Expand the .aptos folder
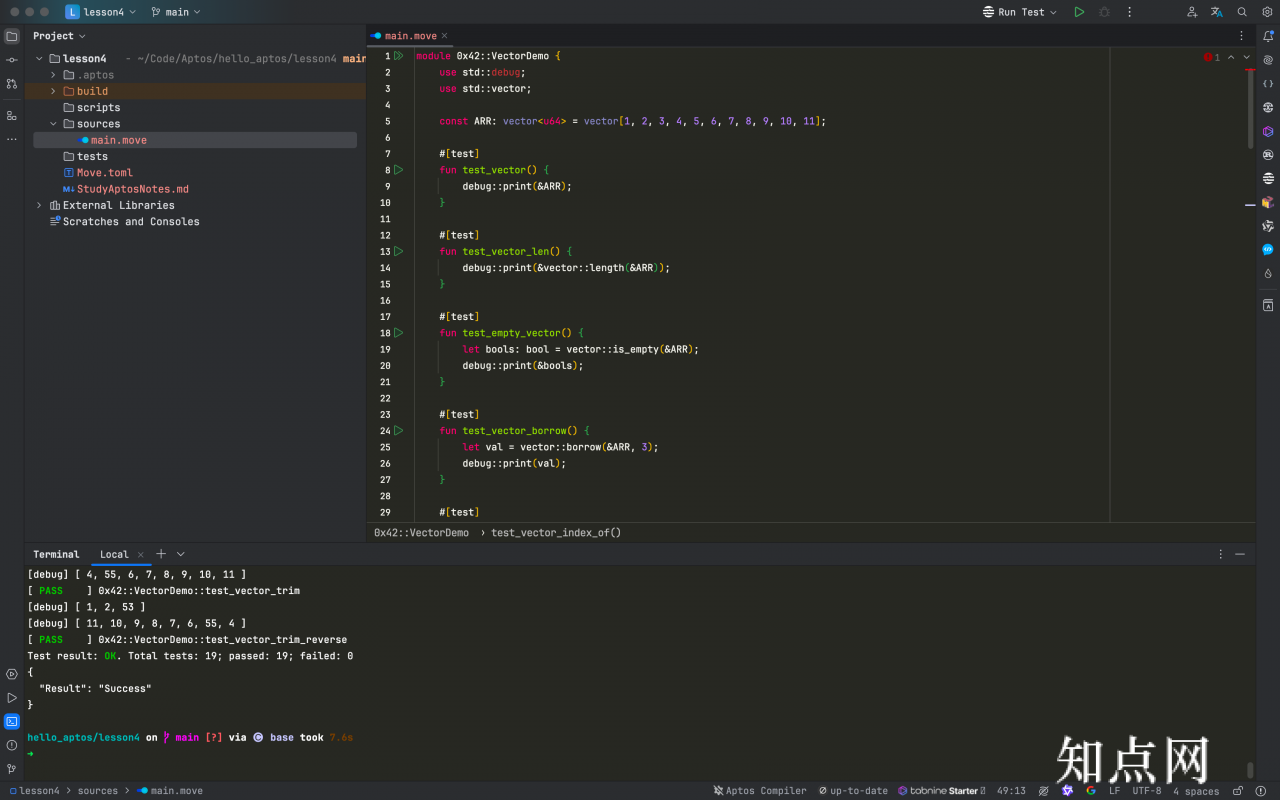This screenshot has height=800, width=1280. (x=53, y=75)
